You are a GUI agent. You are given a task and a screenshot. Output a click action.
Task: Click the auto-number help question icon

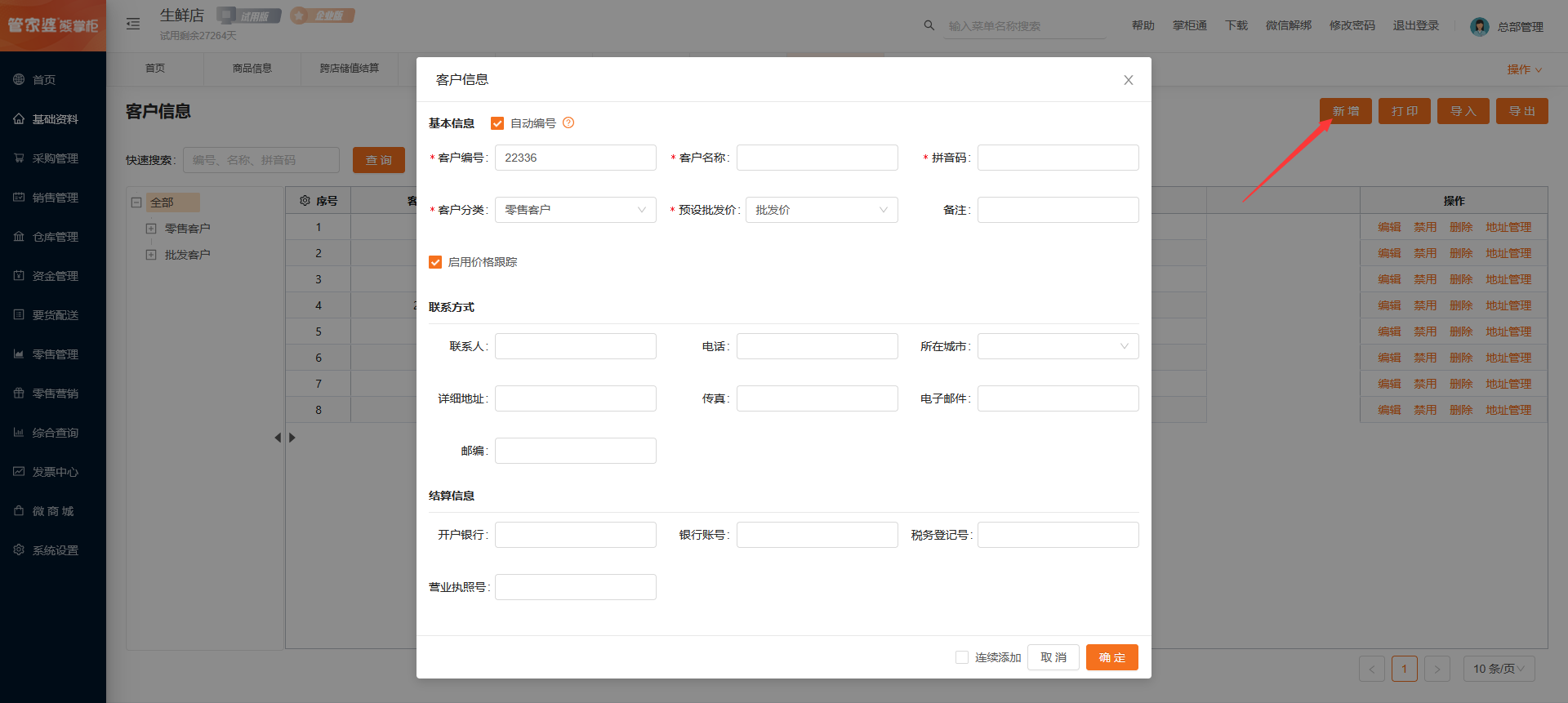click(x=568, y=122)
